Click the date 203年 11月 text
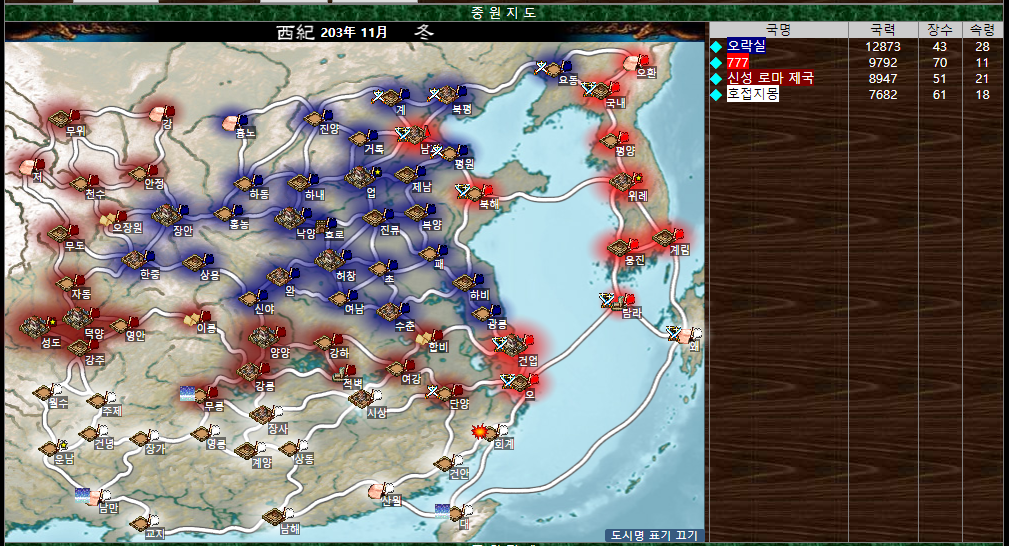 coord(354,32)
